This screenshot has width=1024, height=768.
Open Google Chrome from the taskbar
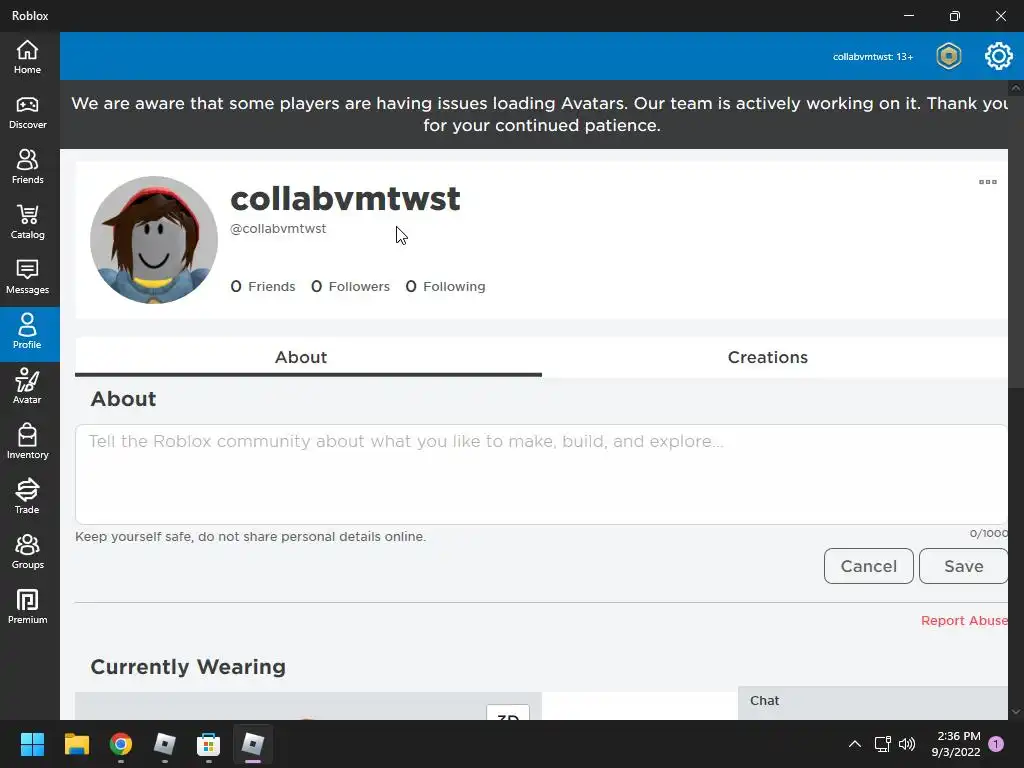pos(121,744)
